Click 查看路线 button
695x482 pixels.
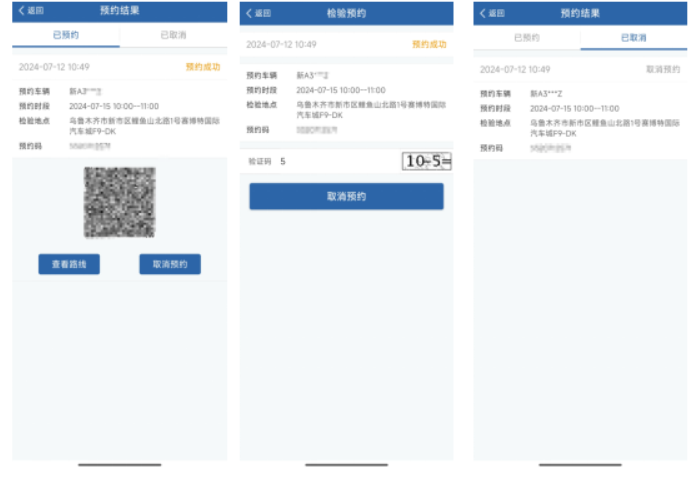point(69,264)
